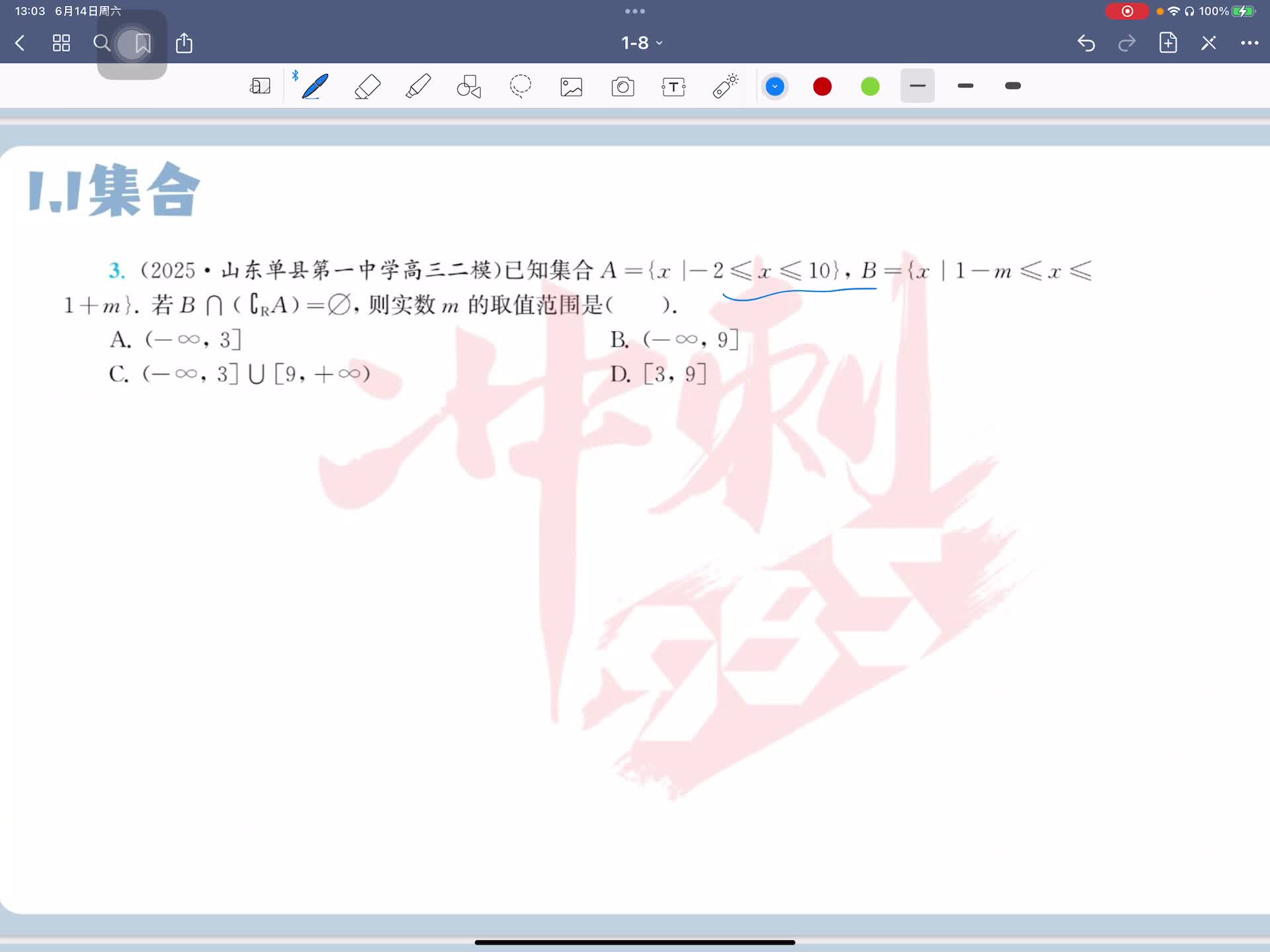Viewport: 1270px width, 952px height.
Task: Select the Pen tool
Action: (x=315, y=87)
